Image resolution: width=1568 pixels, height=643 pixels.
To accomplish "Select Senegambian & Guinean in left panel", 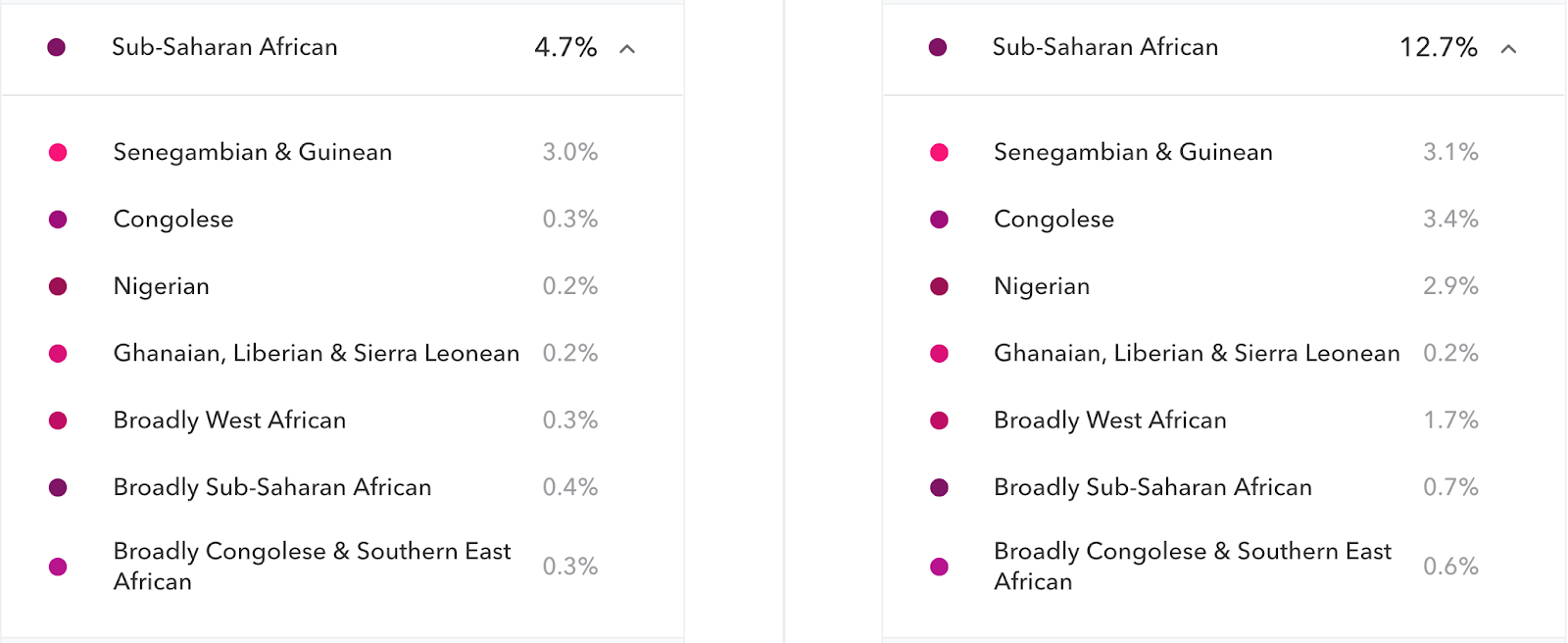I will click(x=252, y=152).
